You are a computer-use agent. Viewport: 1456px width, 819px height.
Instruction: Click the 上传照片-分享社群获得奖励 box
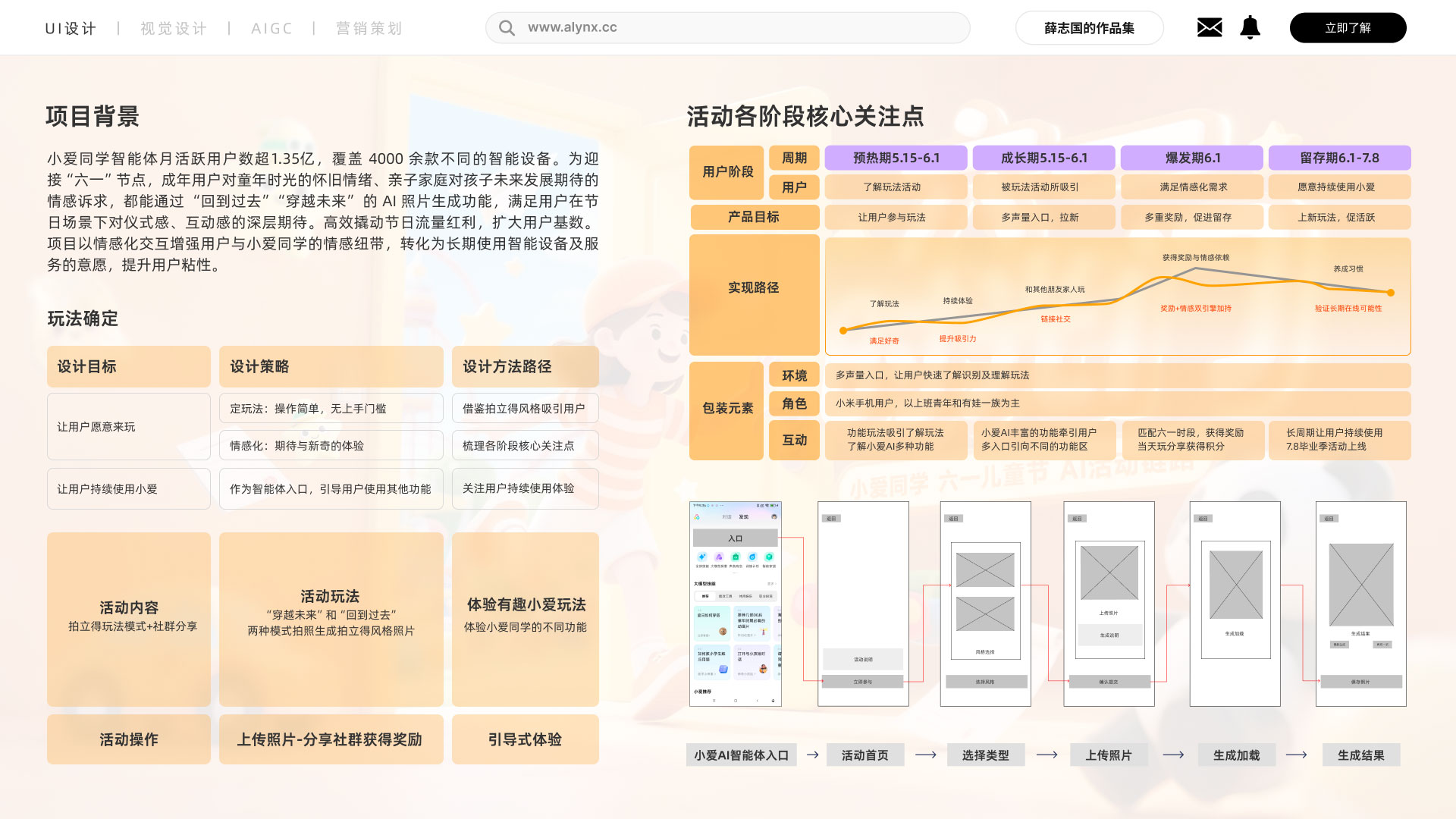[x=331, y=739]
